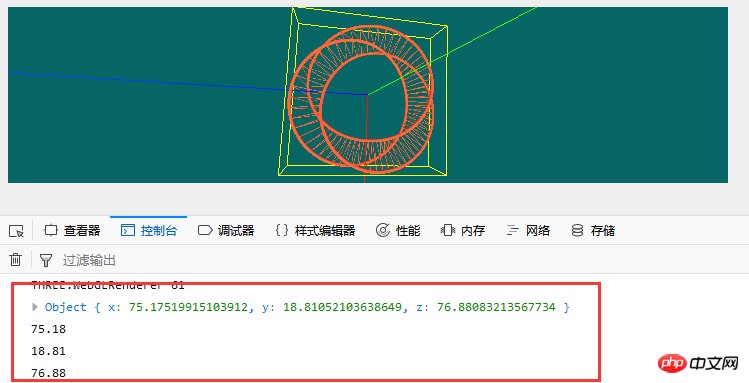Click the Memory (内存) chip icon

pos(448,231)
